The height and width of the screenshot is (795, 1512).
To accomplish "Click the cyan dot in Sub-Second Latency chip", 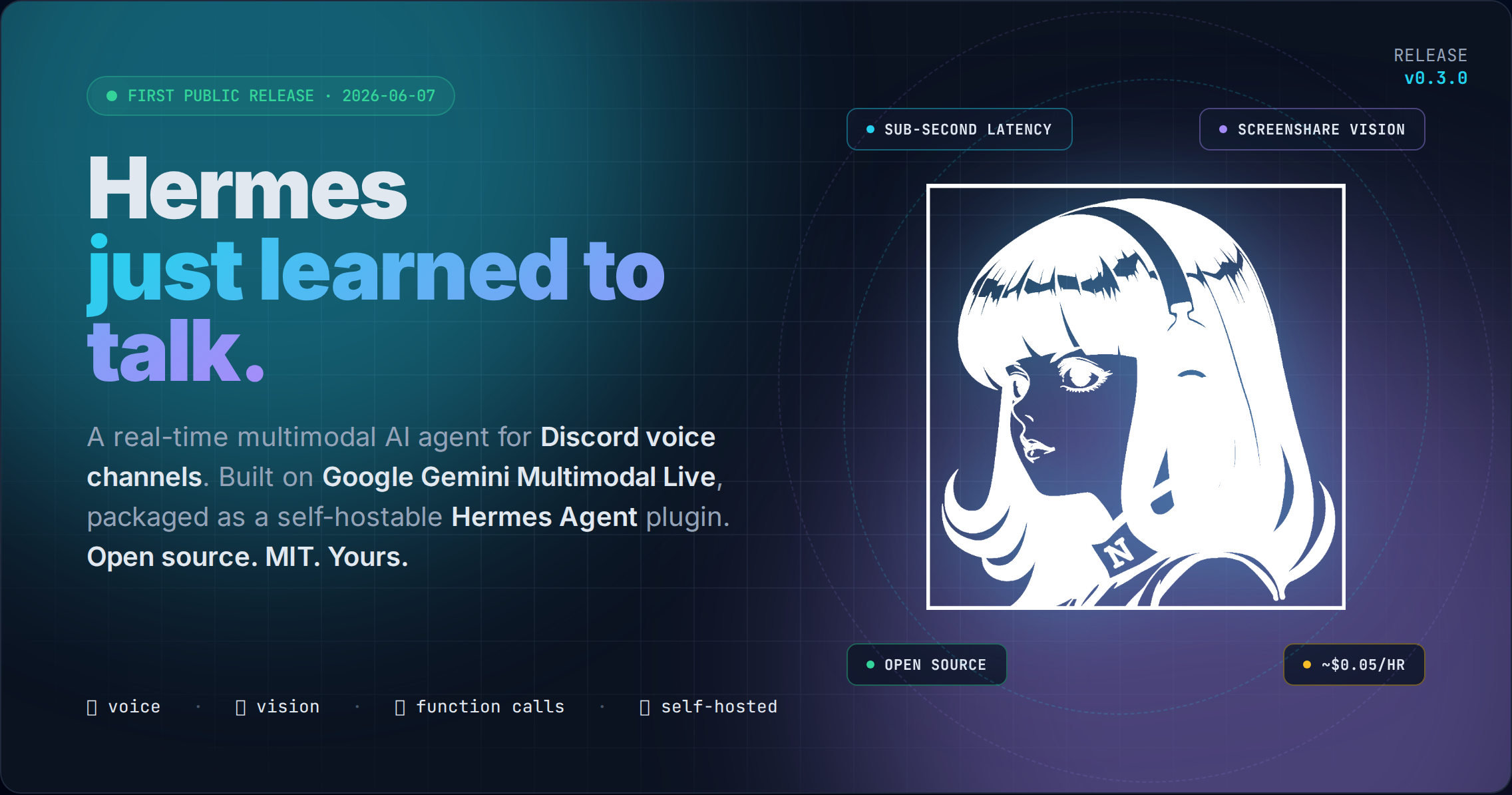I will pyautogui.click(x=870, y=129).
